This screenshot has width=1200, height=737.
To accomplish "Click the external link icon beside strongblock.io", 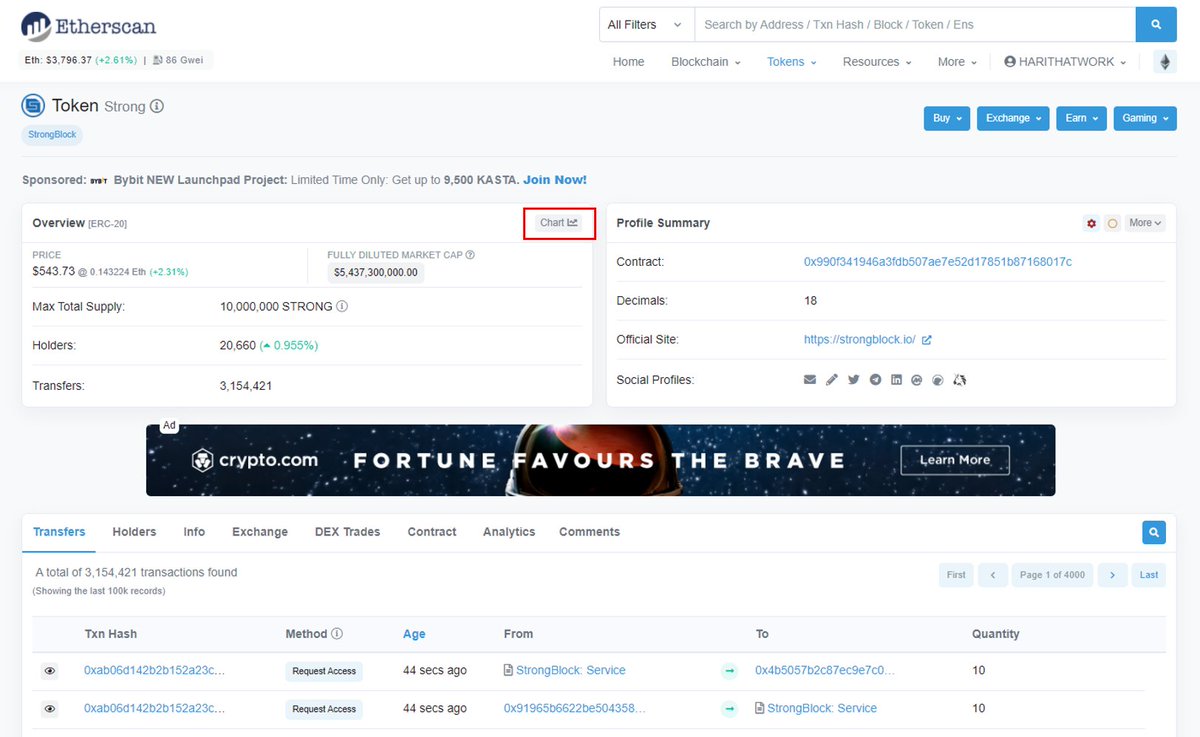I will (x=927, y=340).
